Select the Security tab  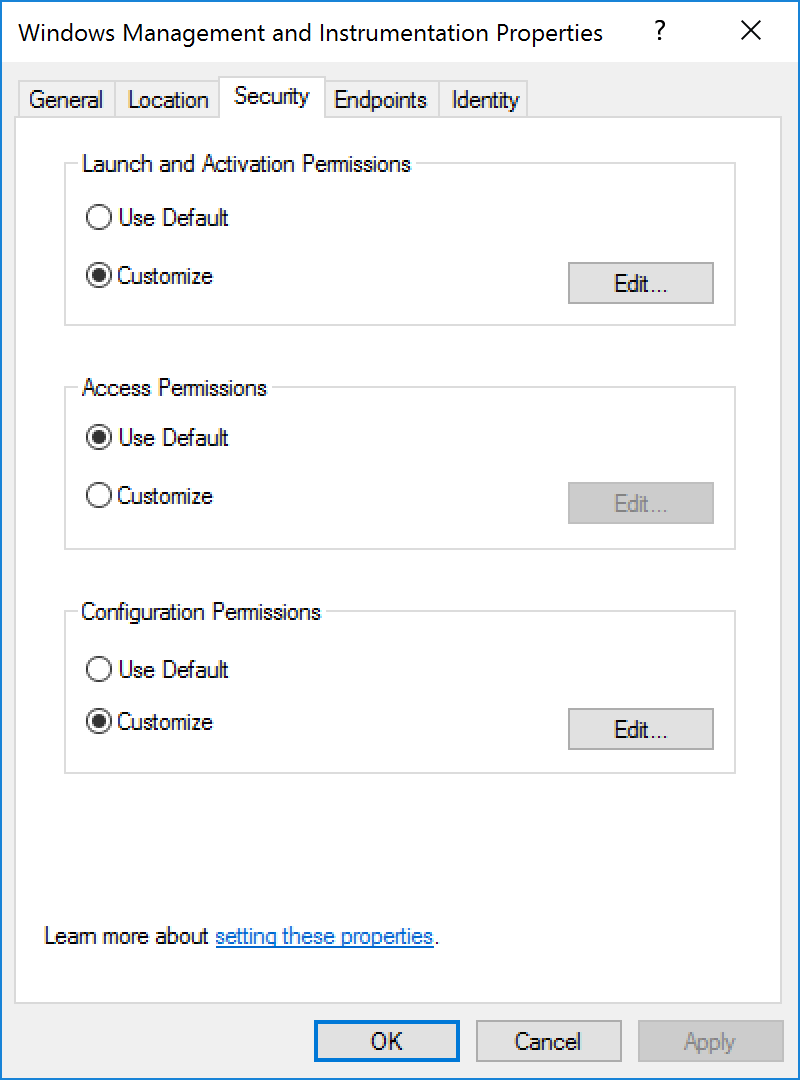[272, 97]
